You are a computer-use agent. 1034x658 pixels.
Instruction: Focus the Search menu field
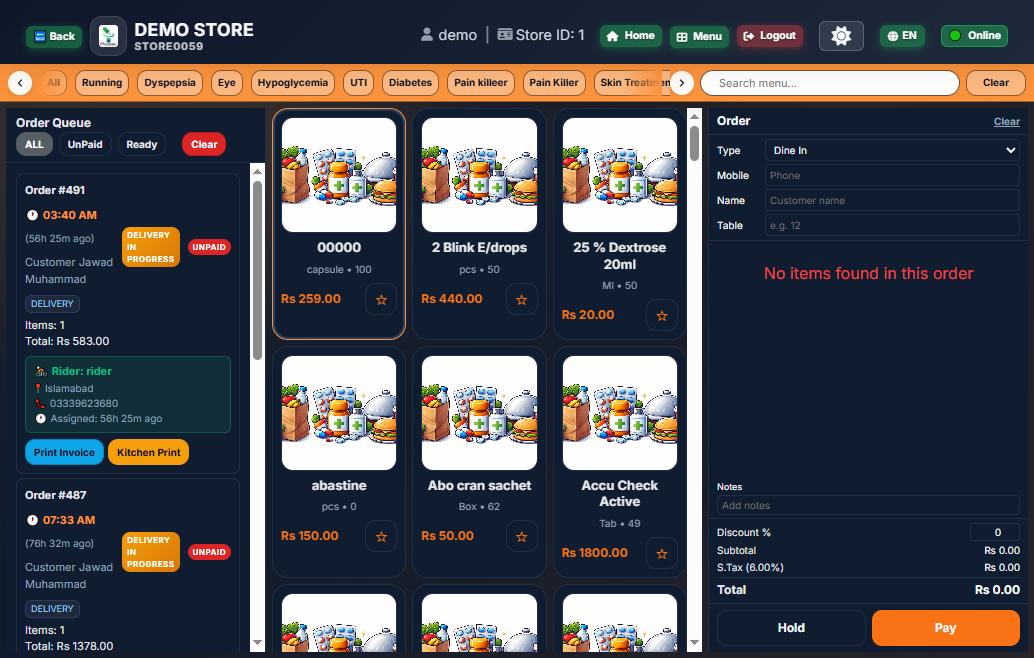pyautogui.click(x=830, y=83)
